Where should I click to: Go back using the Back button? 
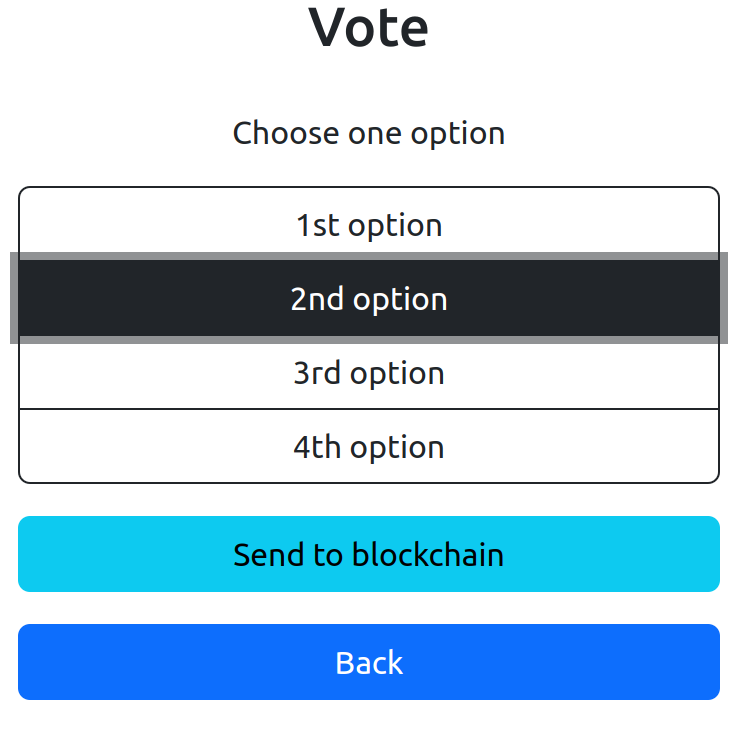[x=368, y=662]
